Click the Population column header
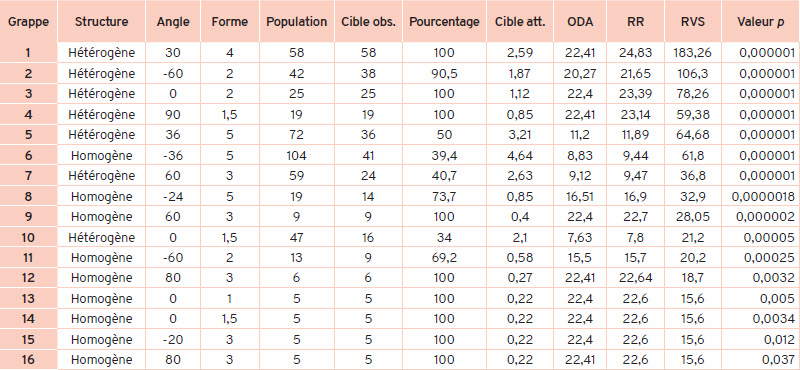This screenshot has height=370, width=800. (296, 22)
